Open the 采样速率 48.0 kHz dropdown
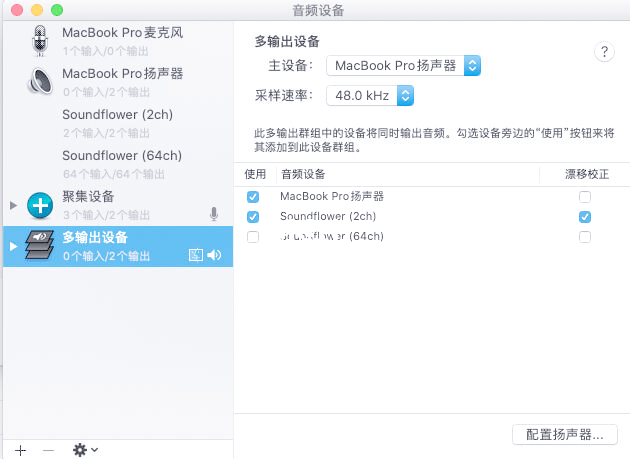Screen dimensions: 630x459 tap(370, 96)
